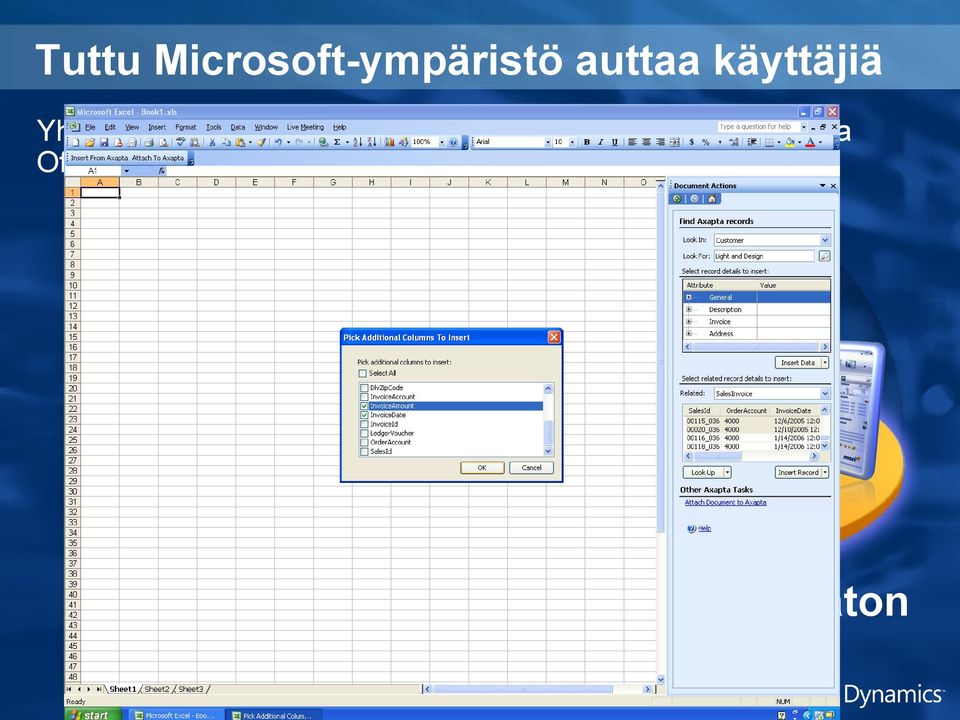Image resolution: width=960 pixels, height=720 pixels.
Task: Select the Format Painter brush icon
Action: coord(261,142)
